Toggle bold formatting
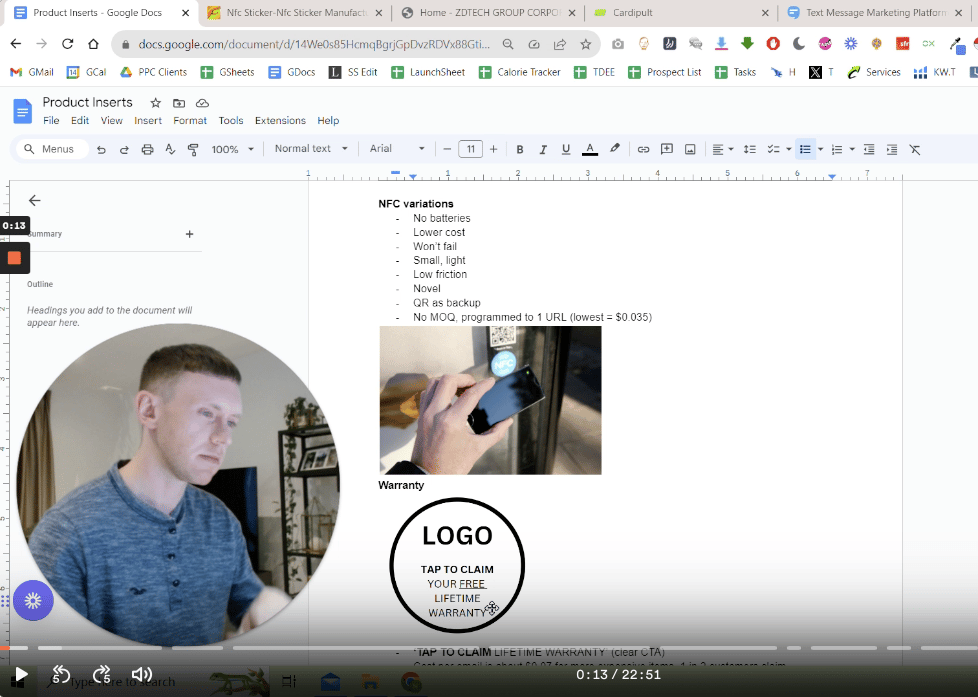The image size is (978, 697). (520, 149)
